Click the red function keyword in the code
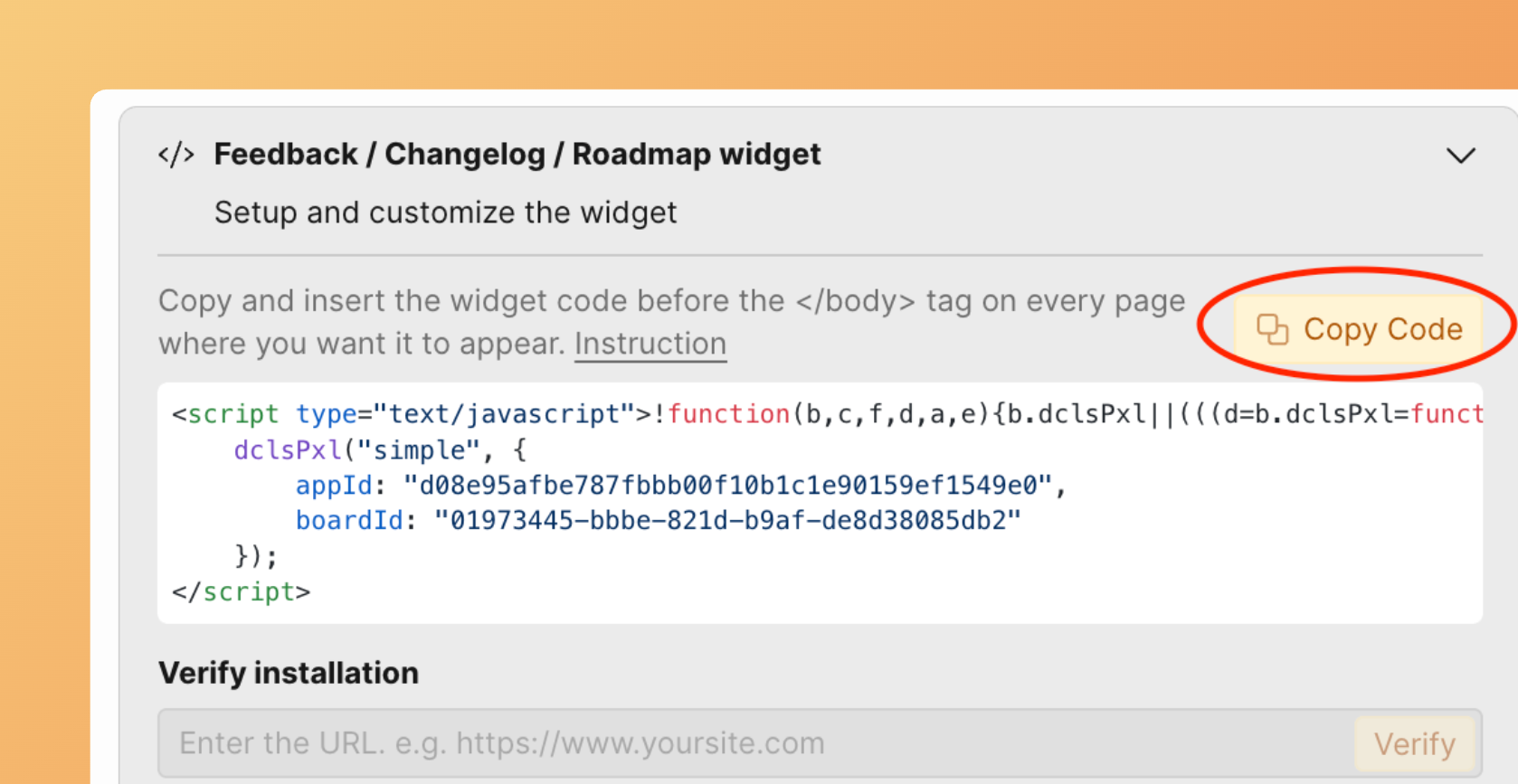The image size is (1518, 784). tap(728, 414)
